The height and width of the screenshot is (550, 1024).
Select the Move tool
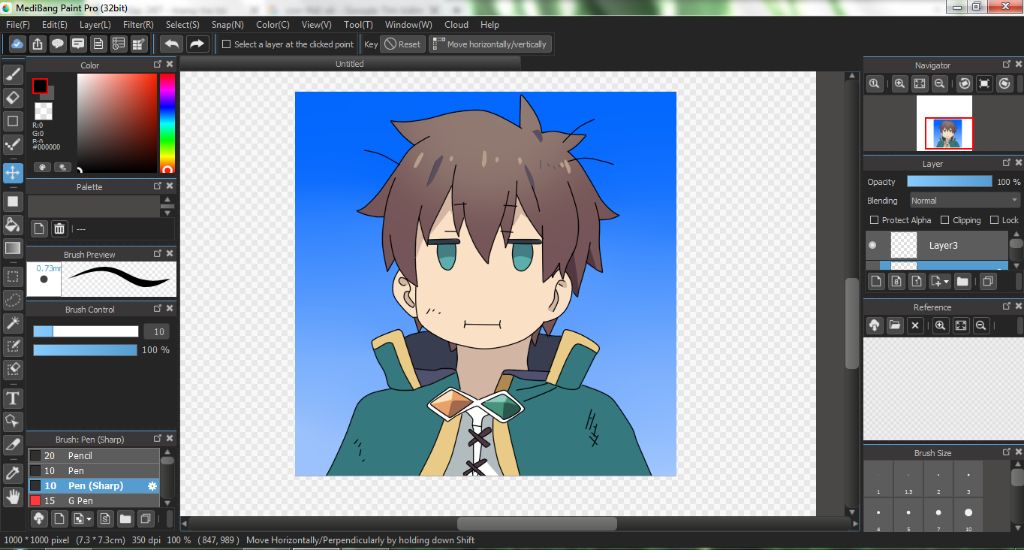12,172
